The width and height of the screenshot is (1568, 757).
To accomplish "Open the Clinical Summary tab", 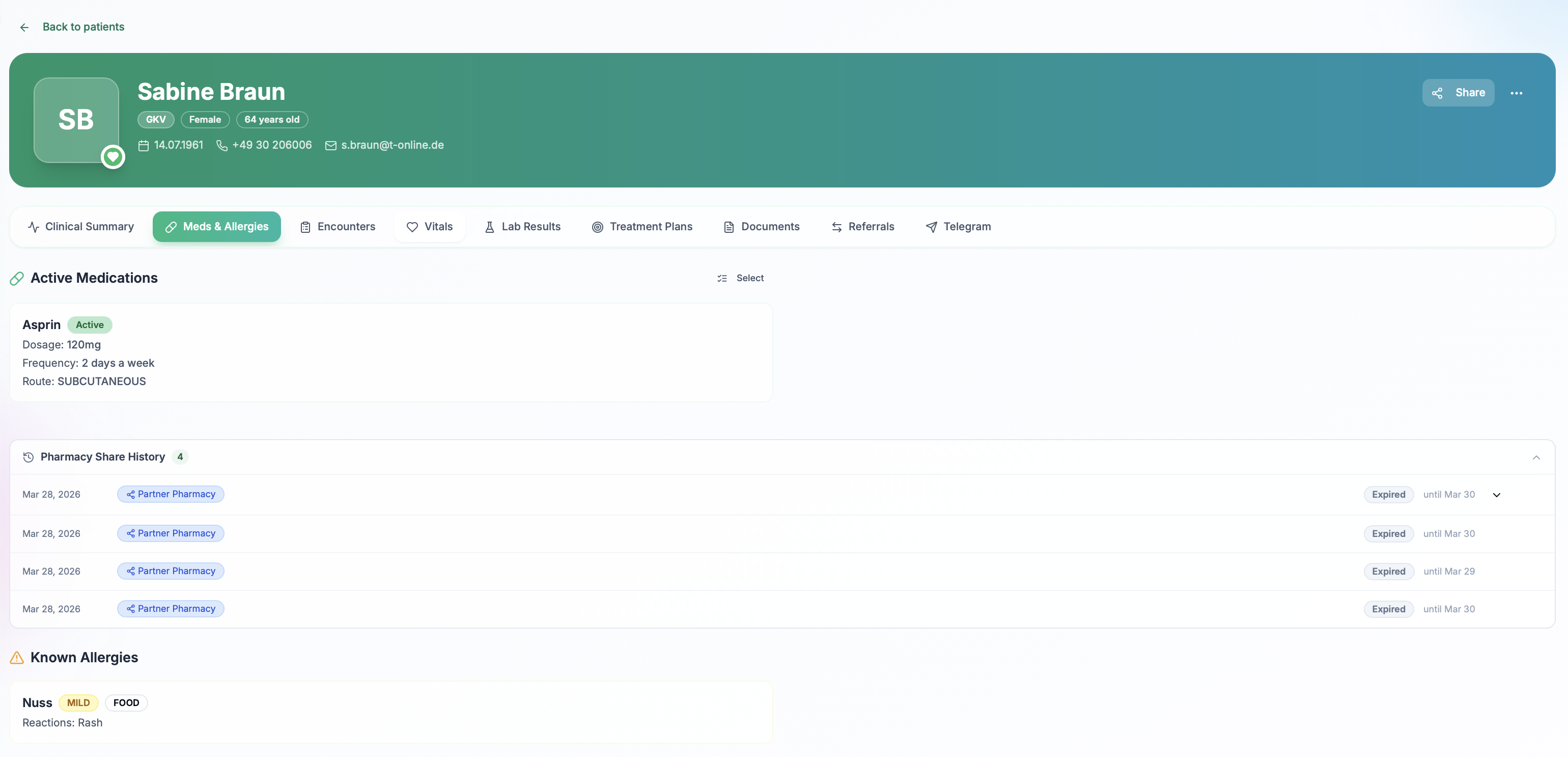I will 81,227.
